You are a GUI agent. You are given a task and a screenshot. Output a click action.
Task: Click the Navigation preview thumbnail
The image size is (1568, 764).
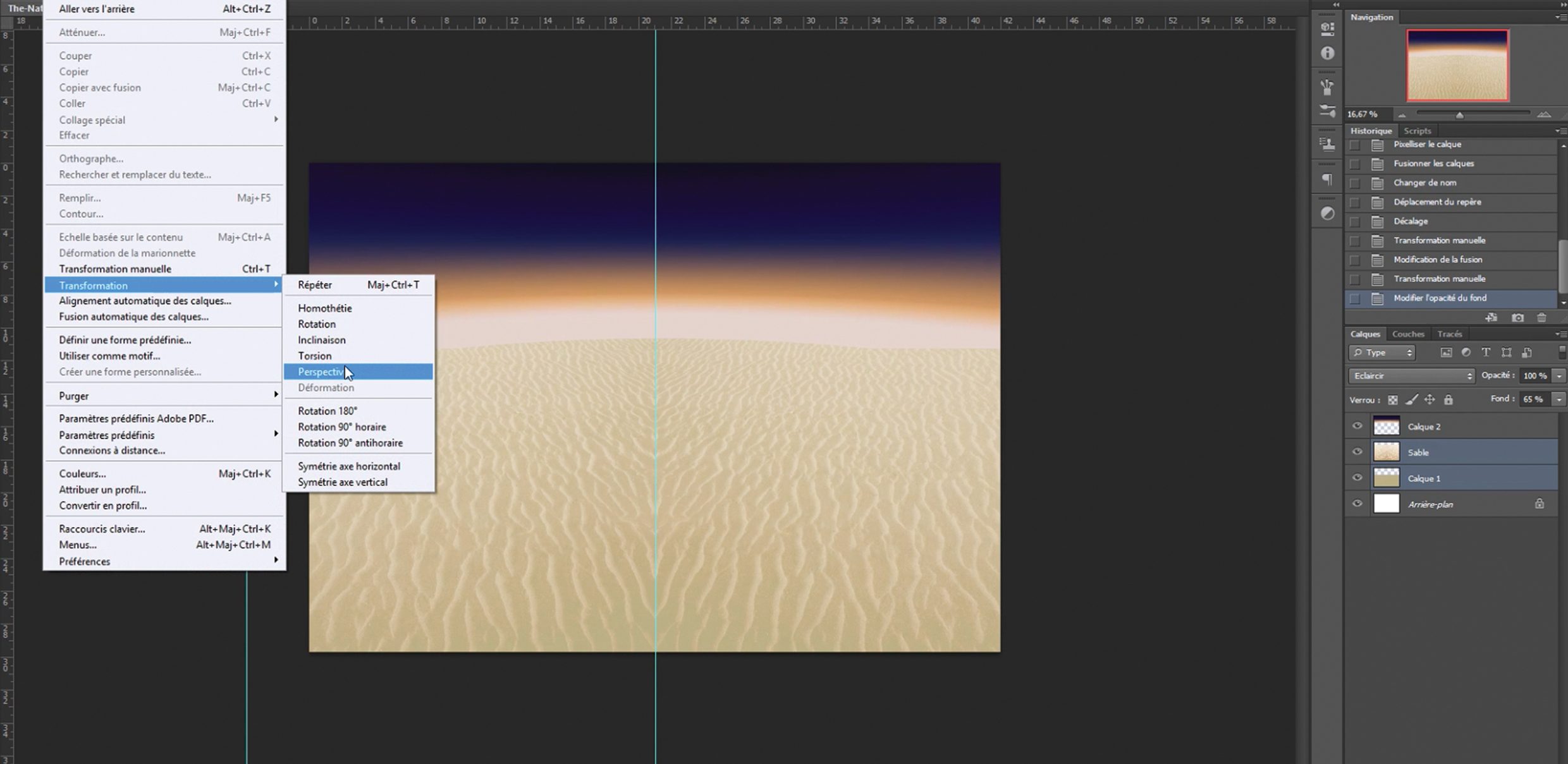(1457, 65)
